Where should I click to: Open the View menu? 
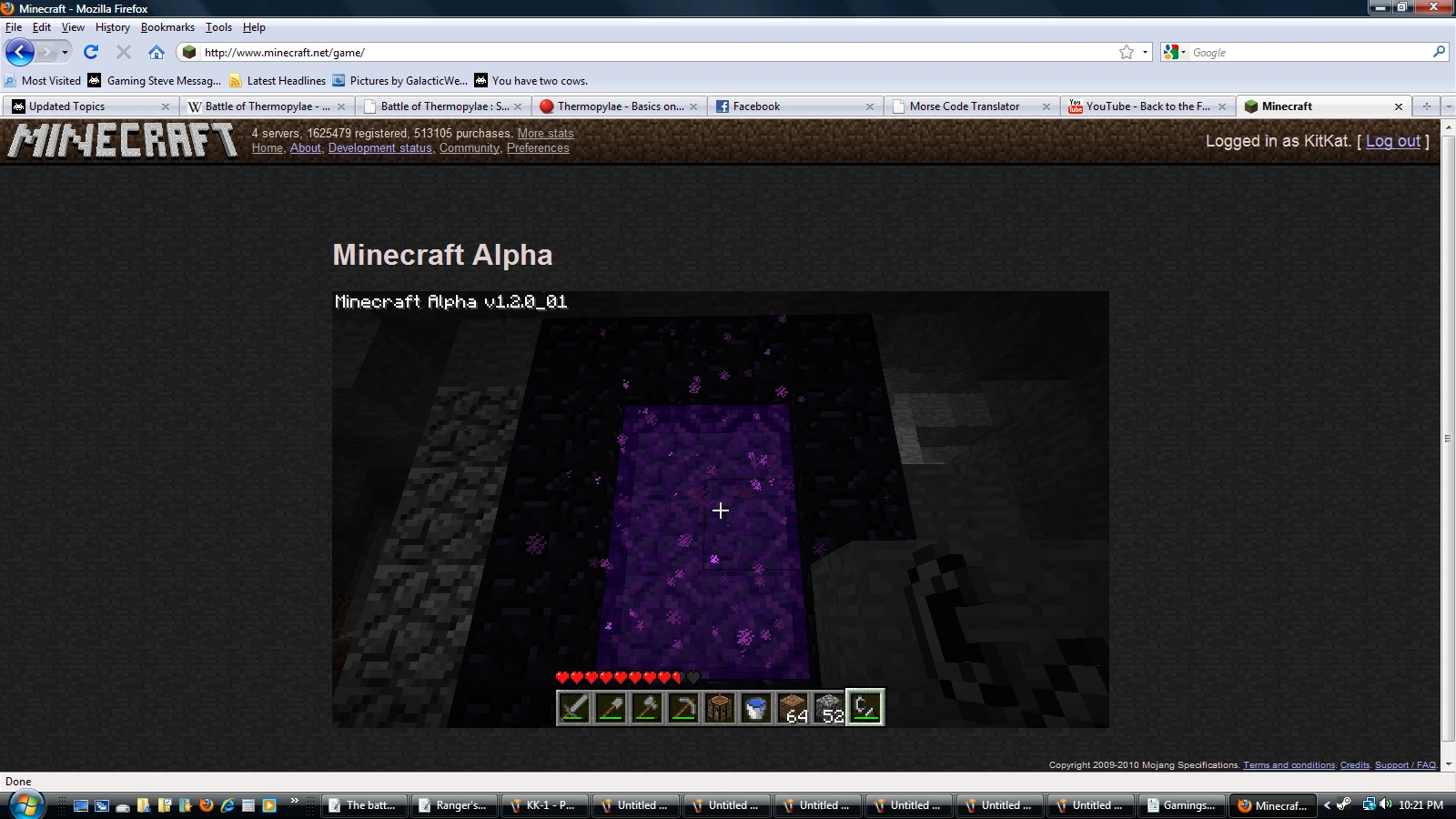[x=73, y=27]
